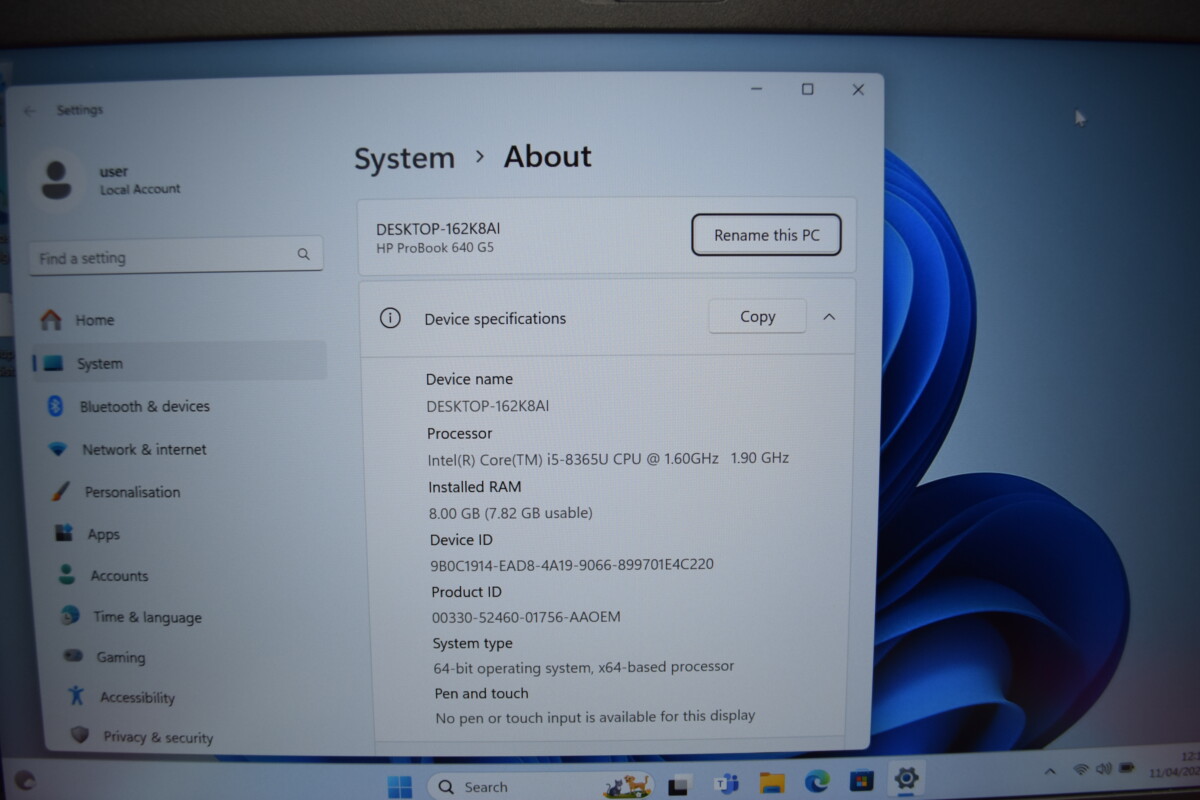
Task: Click the speaker volume tray icon
Action: tap(1104, 768)
